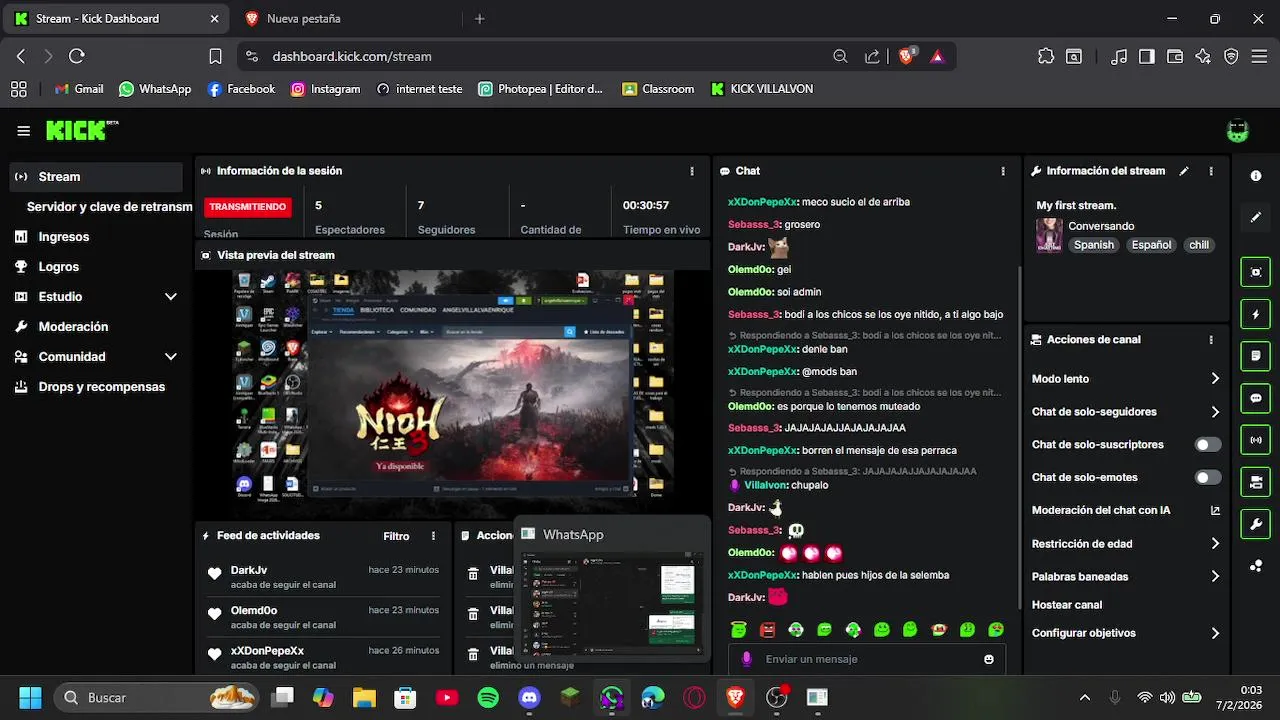Open Acciones de canal options menu

1211,340
